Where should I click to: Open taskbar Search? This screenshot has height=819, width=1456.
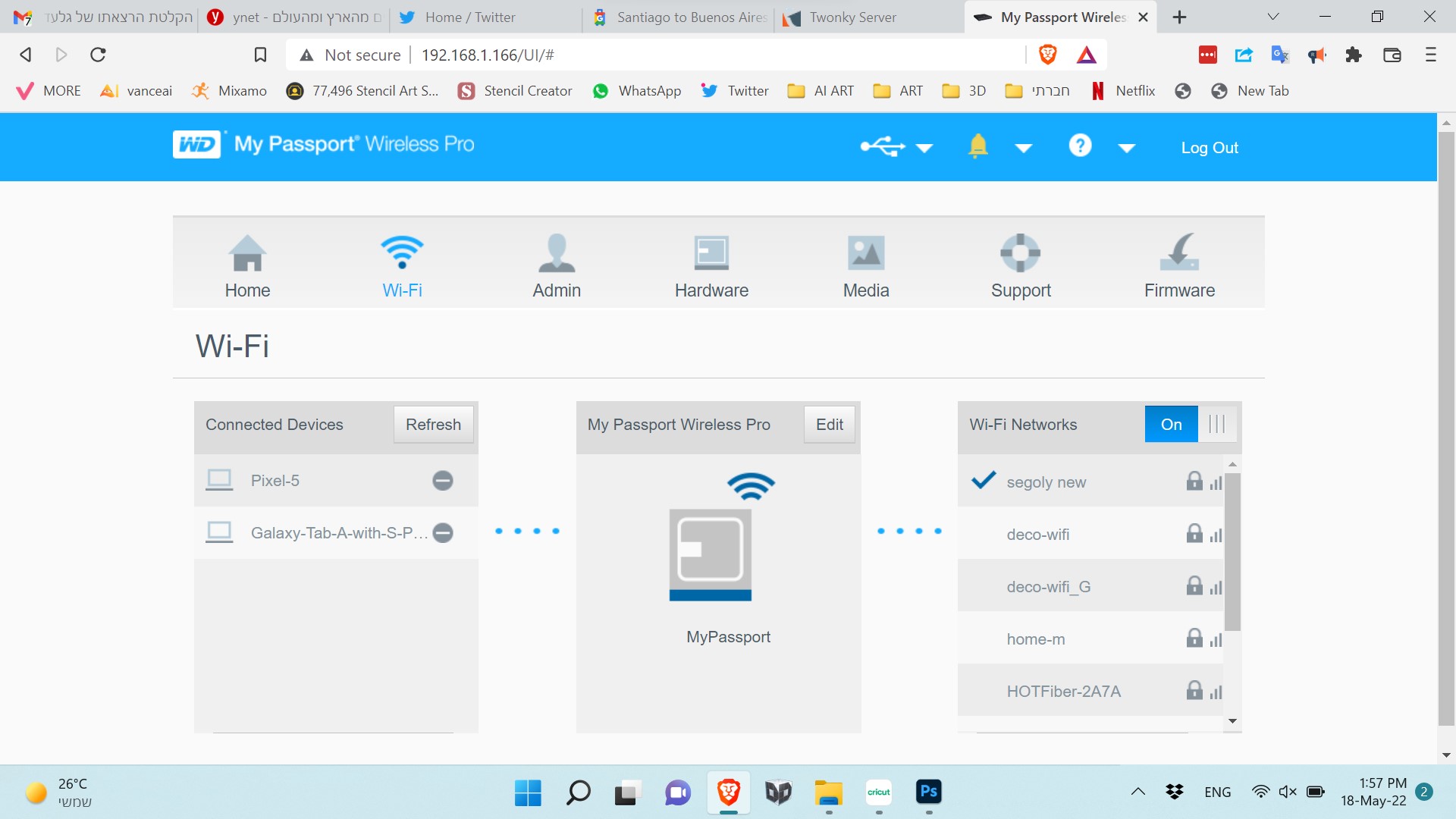click(x=578, y=792)
